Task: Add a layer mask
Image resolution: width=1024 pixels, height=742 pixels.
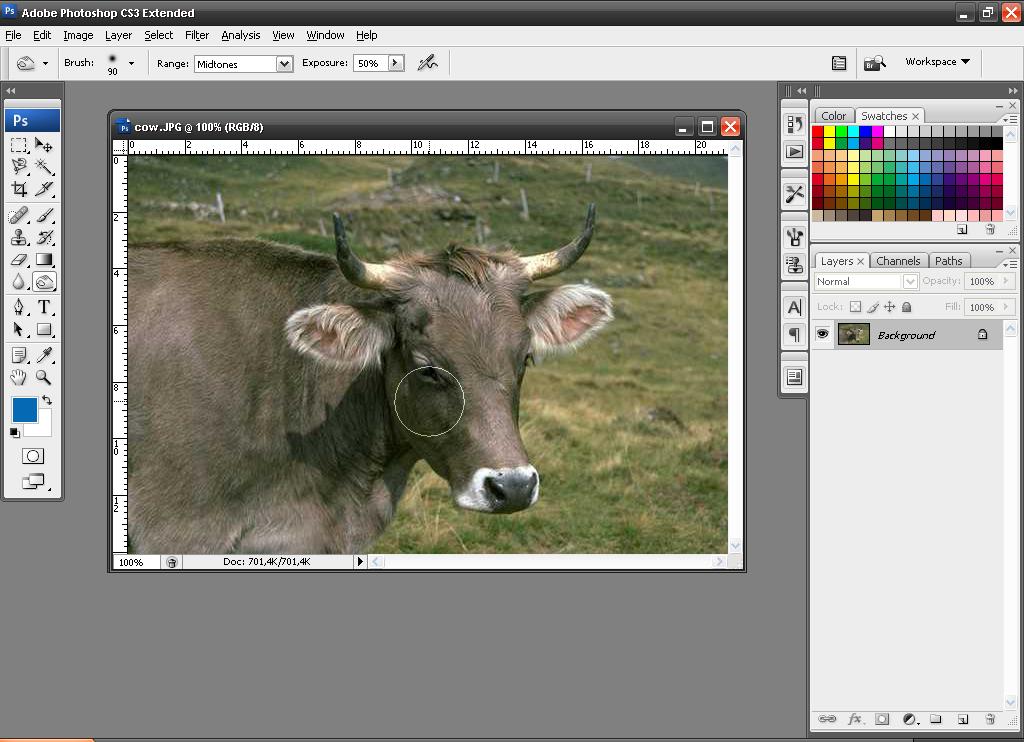Action: coord(882,719)
